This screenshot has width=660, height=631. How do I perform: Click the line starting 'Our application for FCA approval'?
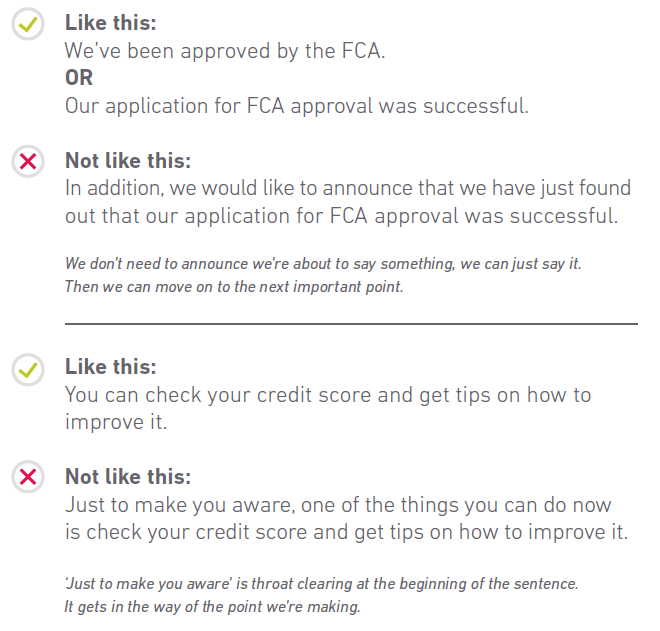click(x=297, y=105)
